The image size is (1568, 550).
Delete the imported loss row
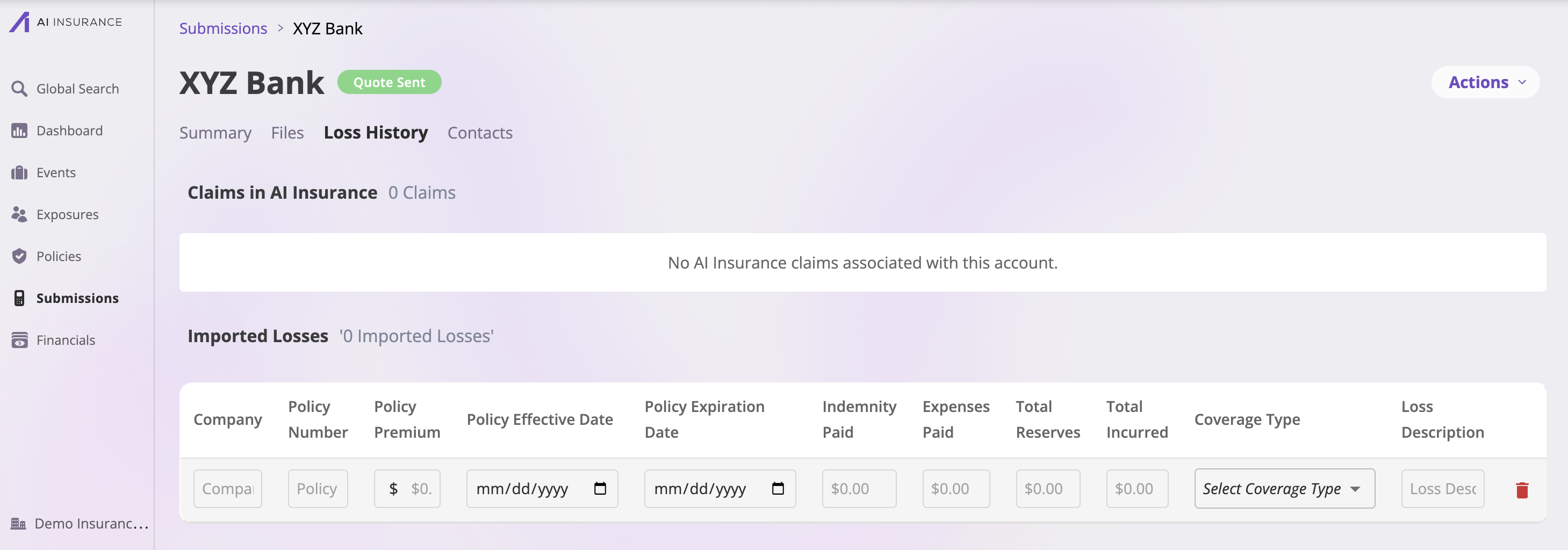1522,490
